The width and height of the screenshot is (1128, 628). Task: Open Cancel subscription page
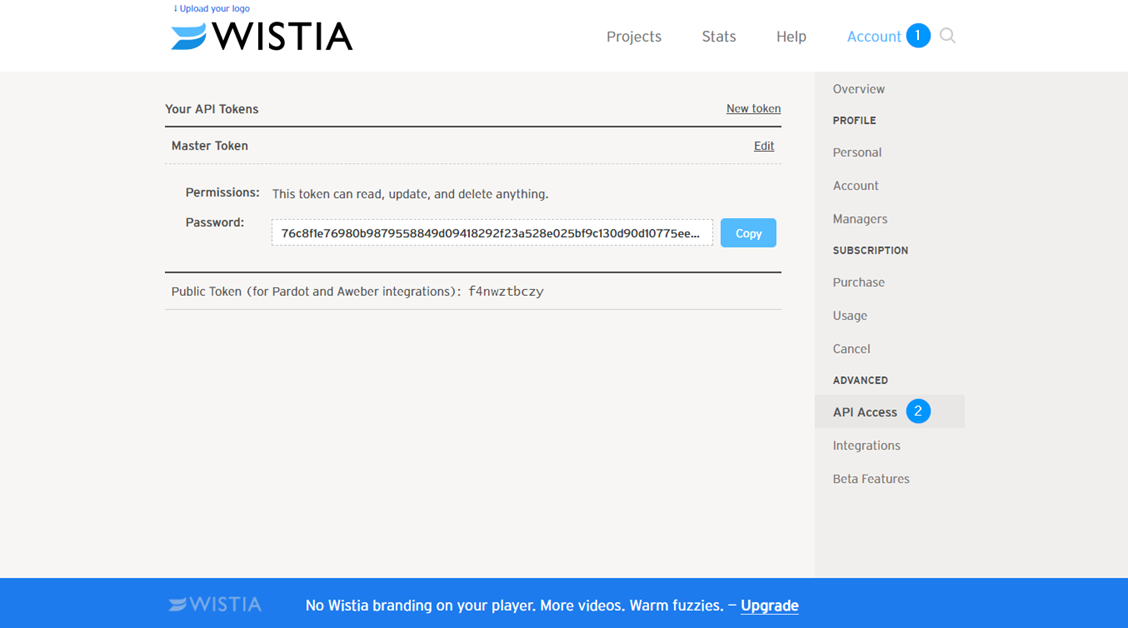[851, 349]
